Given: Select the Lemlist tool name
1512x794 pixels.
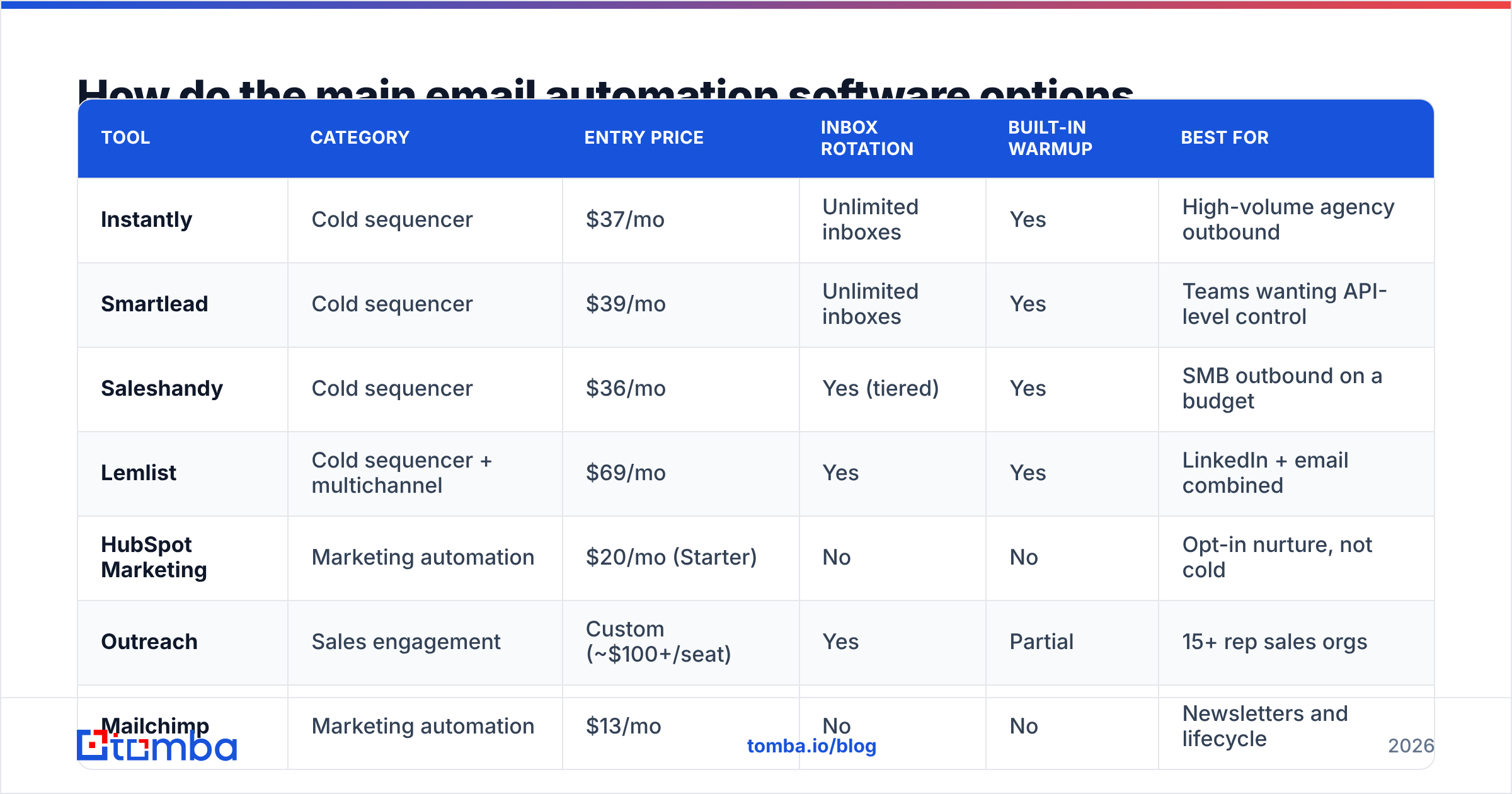Looking at the screenshot, I should tap(139, 473).
